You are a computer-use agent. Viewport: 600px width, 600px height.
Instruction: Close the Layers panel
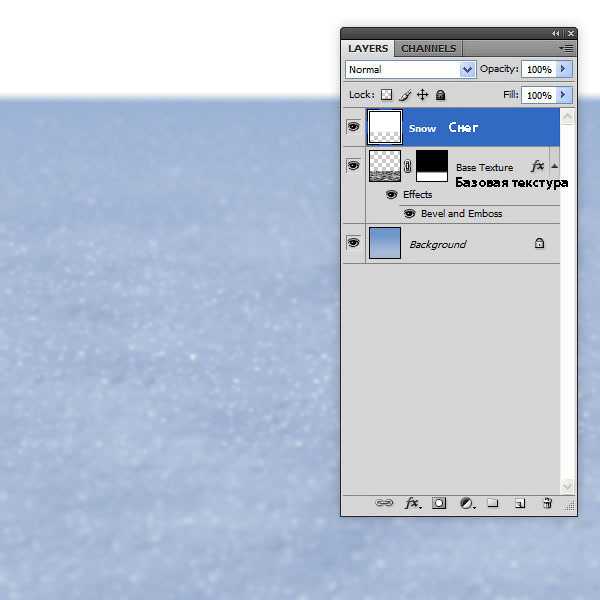click(x=571, y=34)
